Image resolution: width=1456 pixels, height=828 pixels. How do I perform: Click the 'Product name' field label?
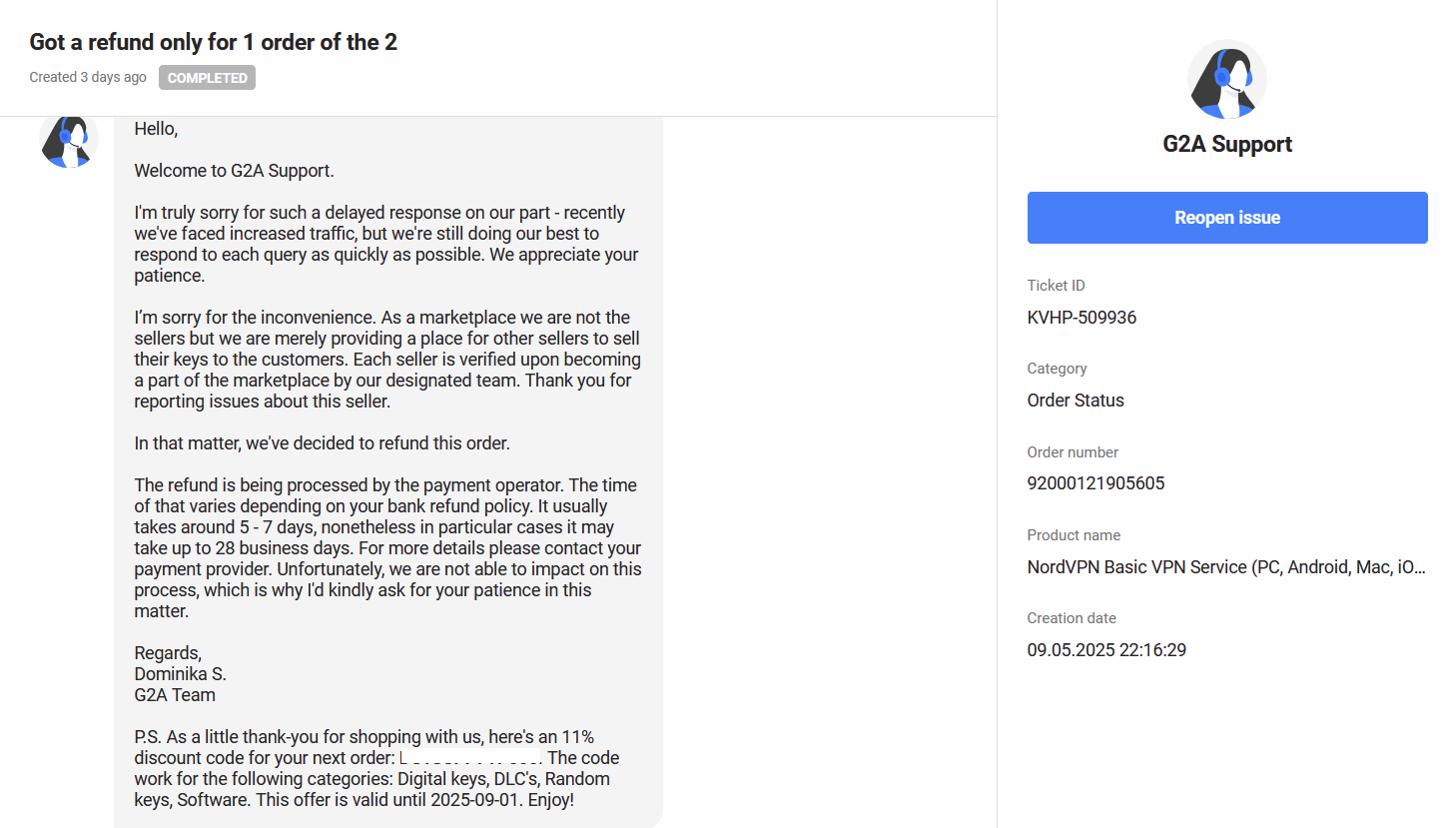point(1074,535)
